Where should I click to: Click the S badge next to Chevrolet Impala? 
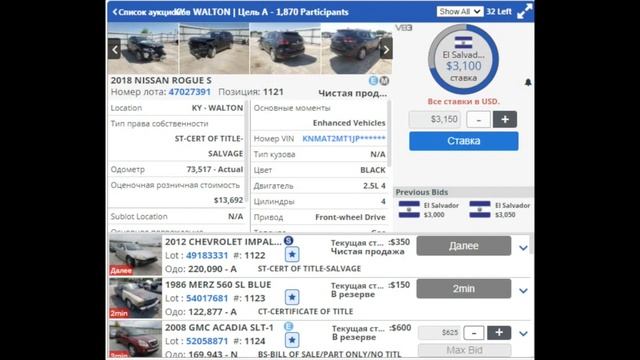click(289, 241)
